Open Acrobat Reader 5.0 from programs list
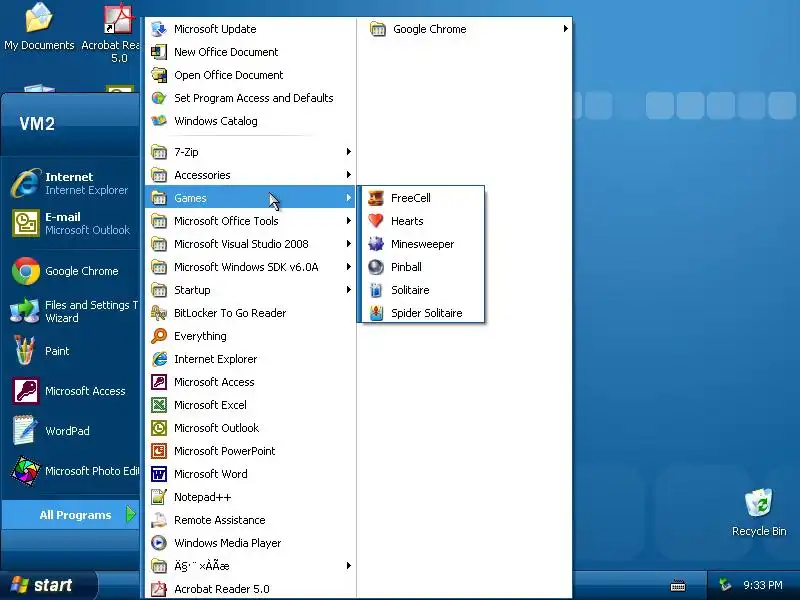The height and width of the screenshot is (600, 800). 251,589
